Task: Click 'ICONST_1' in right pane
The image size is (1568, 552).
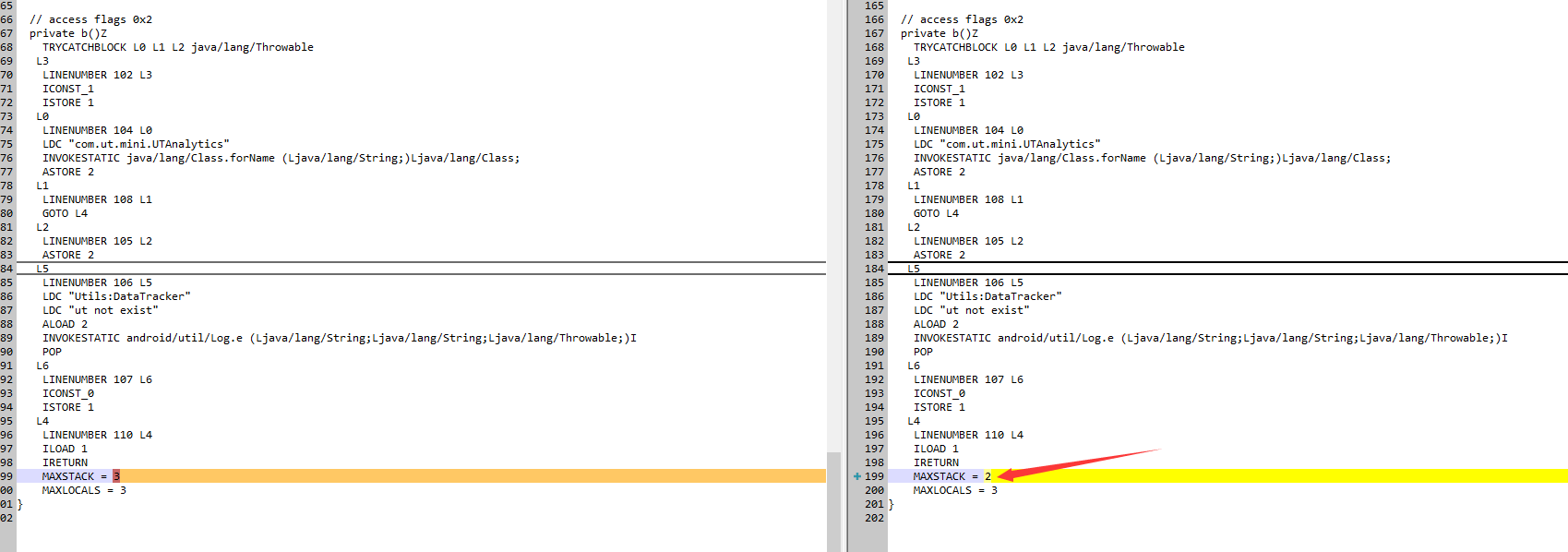Action: pyautogui.click(x=940, y=89)
